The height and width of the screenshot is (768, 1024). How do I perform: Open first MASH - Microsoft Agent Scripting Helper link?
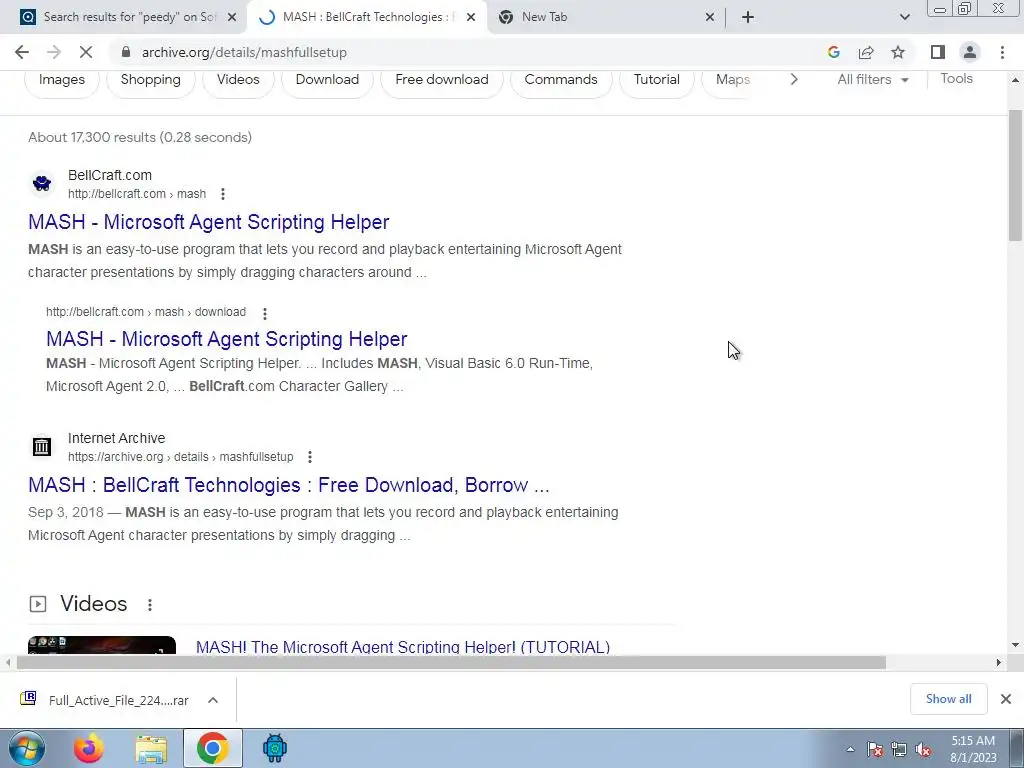208,222
